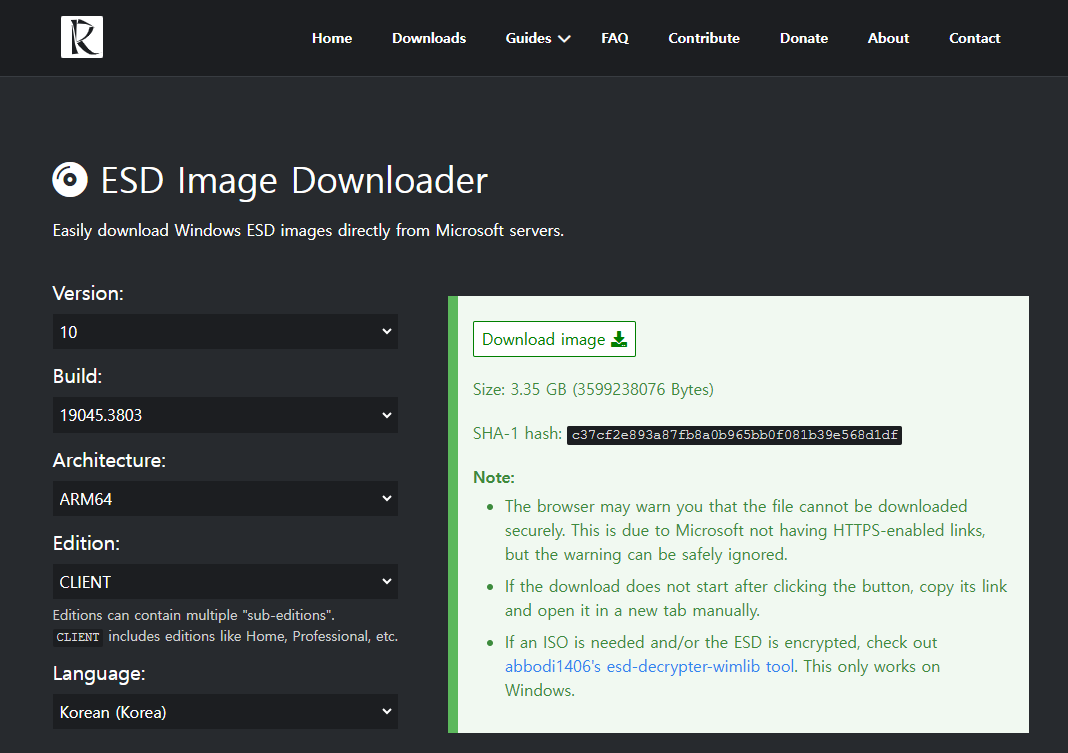Click the Download image button
The width and height of the screenshot is (1068, 753).
point(554,339)
